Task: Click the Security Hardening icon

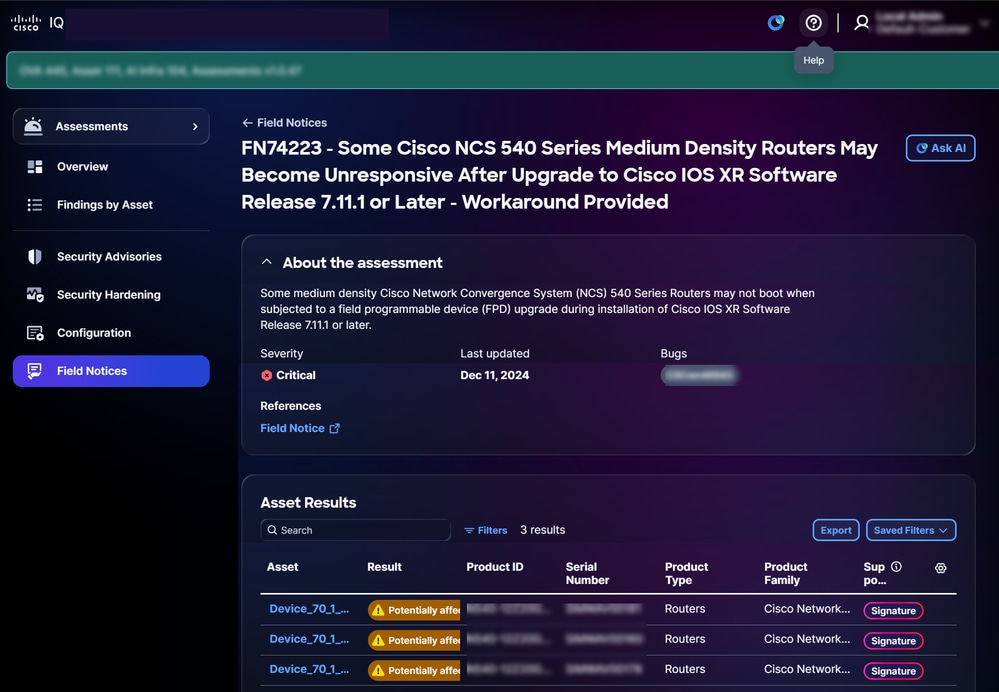Action: click(x=35, y=294)
